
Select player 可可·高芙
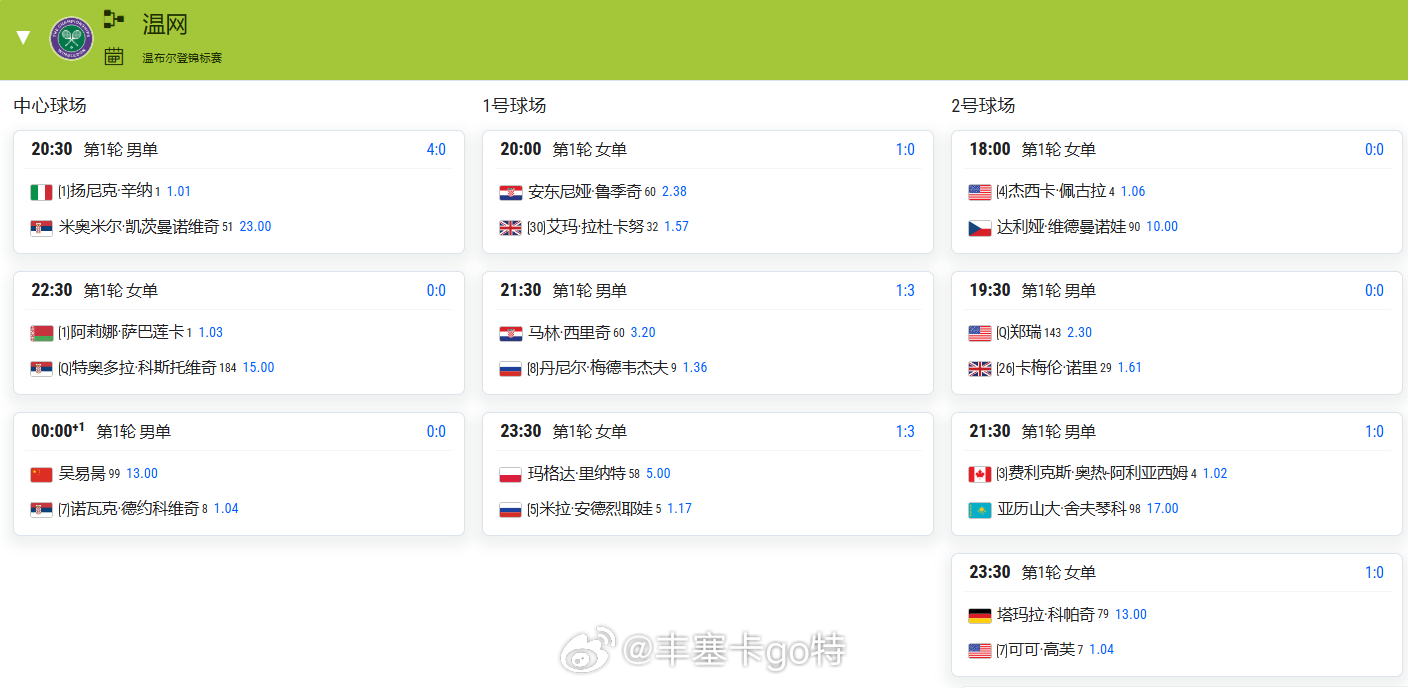[x=1042, y=649]
